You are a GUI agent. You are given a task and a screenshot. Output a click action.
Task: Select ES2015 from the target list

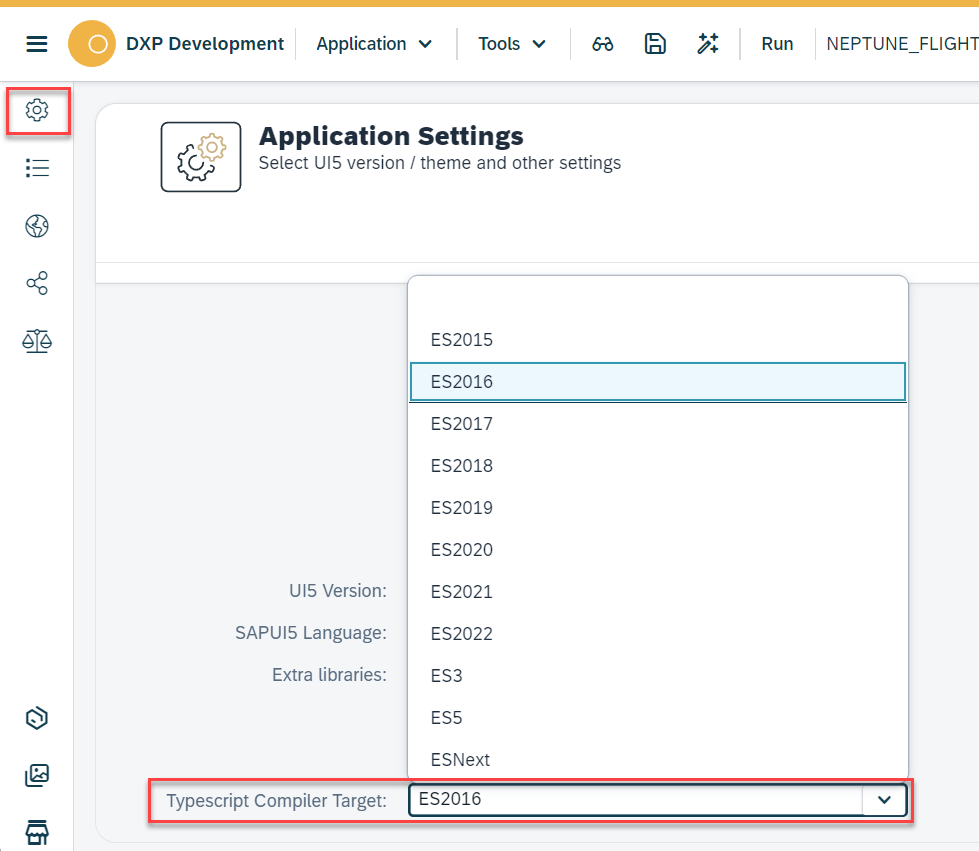657,340
